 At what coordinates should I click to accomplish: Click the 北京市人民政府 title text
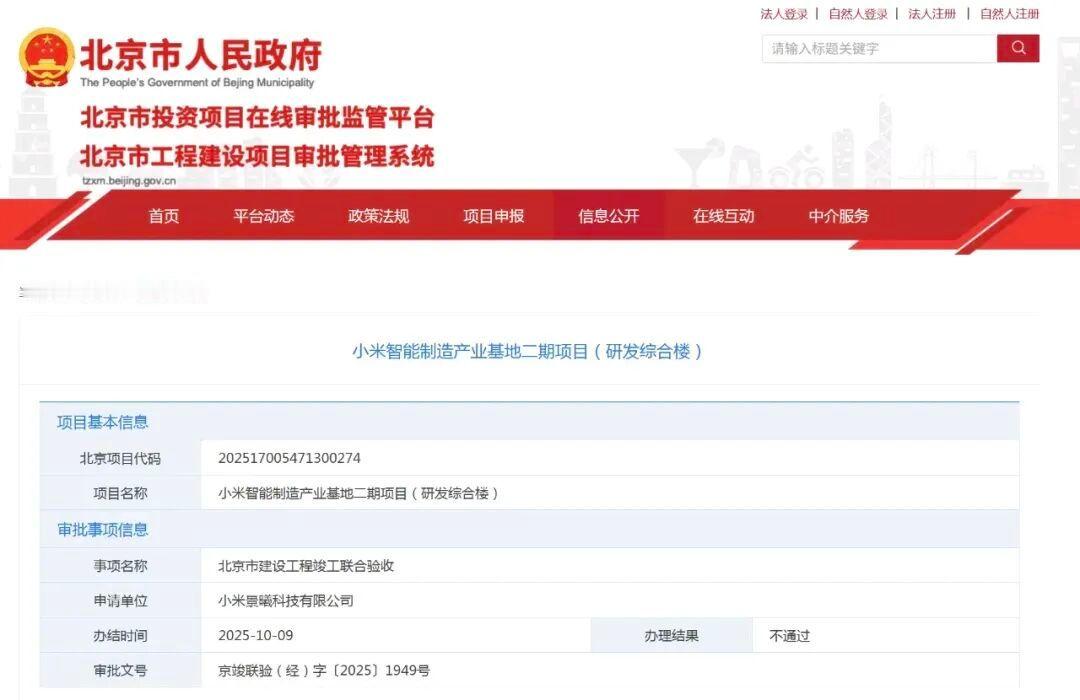[201, 55]
